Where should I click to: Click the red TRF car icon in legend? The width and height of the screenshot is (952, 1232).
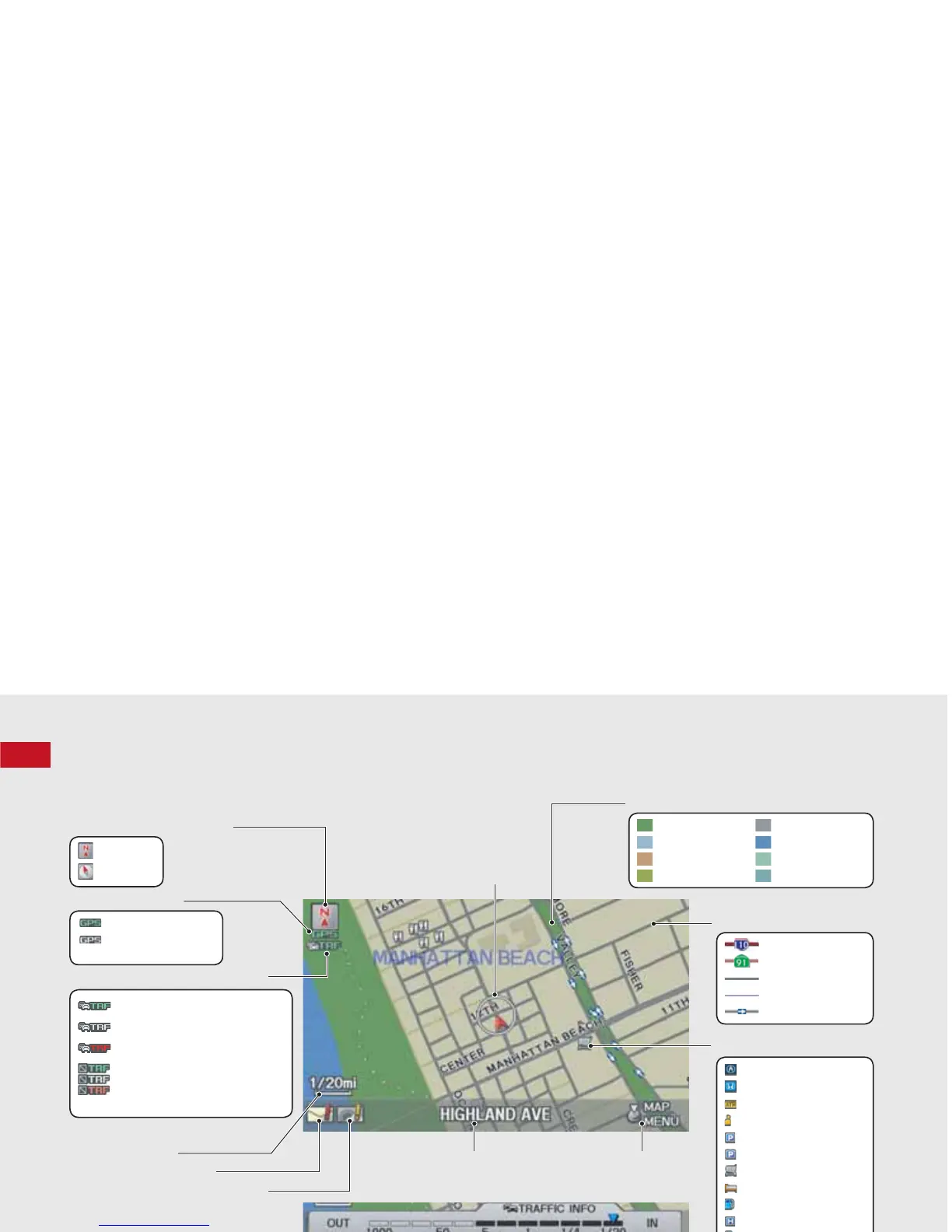(x=94, y=1048)
